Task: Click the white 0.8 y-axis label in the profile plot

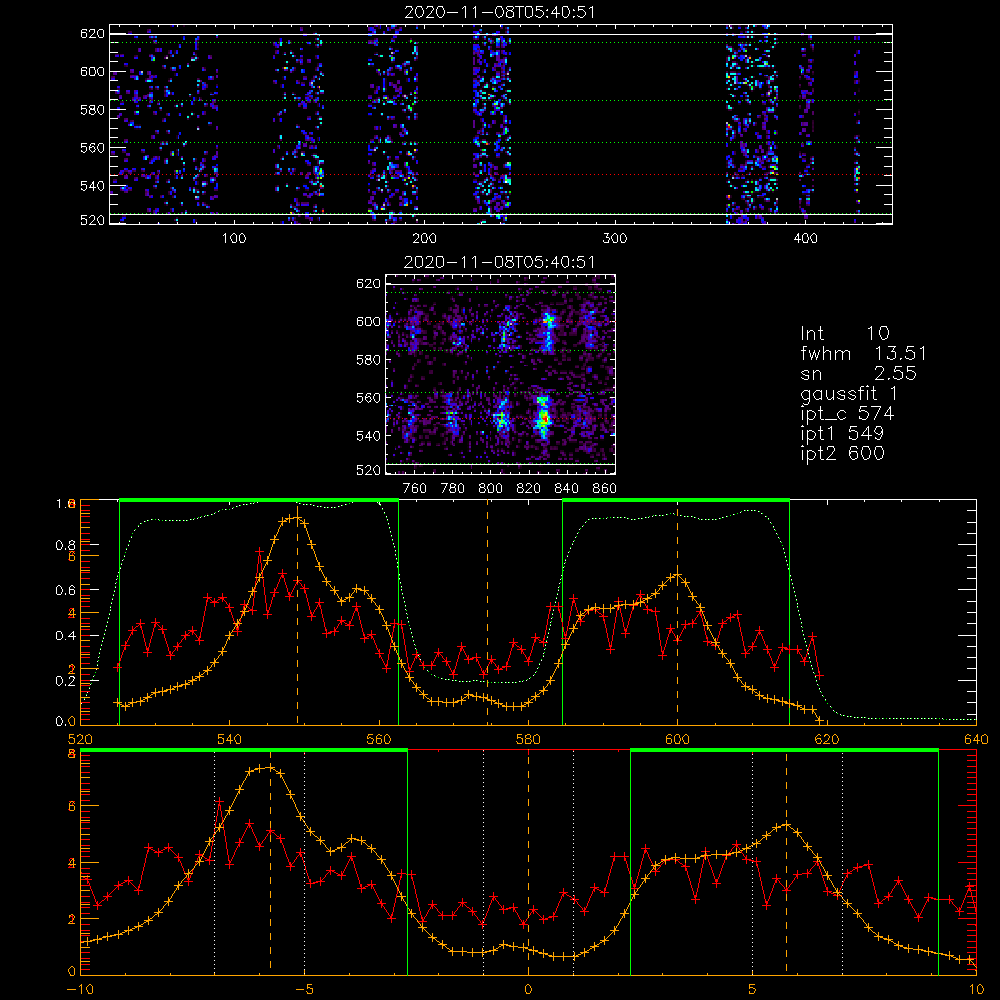Action: pyautogui.click(x=65, y=545)
